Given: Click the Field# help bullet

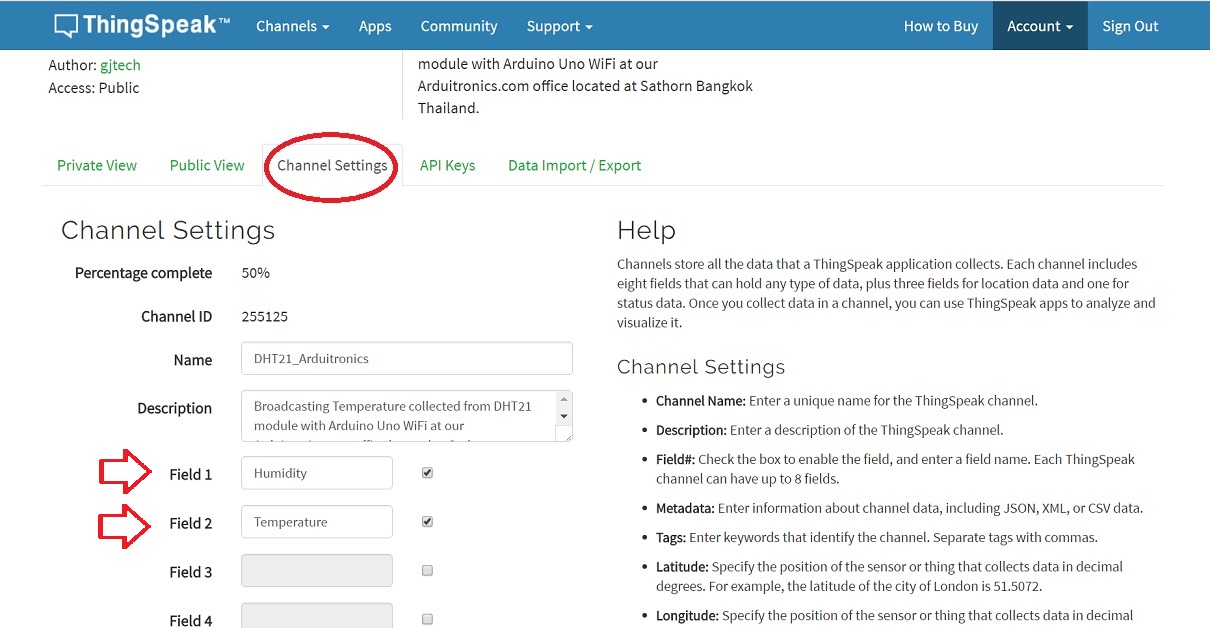Looking at the screenshot, I should point(895,469).
